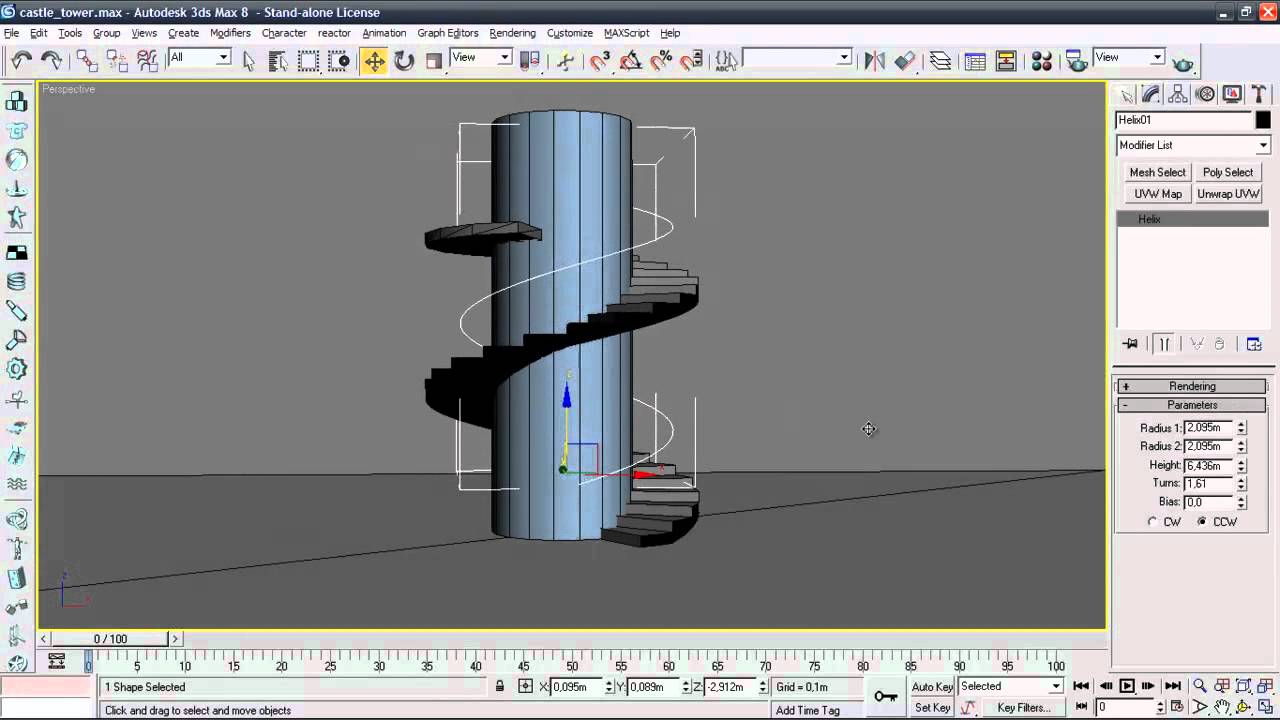
Task: Open the Modifiers menu
Action: [230, 33]
